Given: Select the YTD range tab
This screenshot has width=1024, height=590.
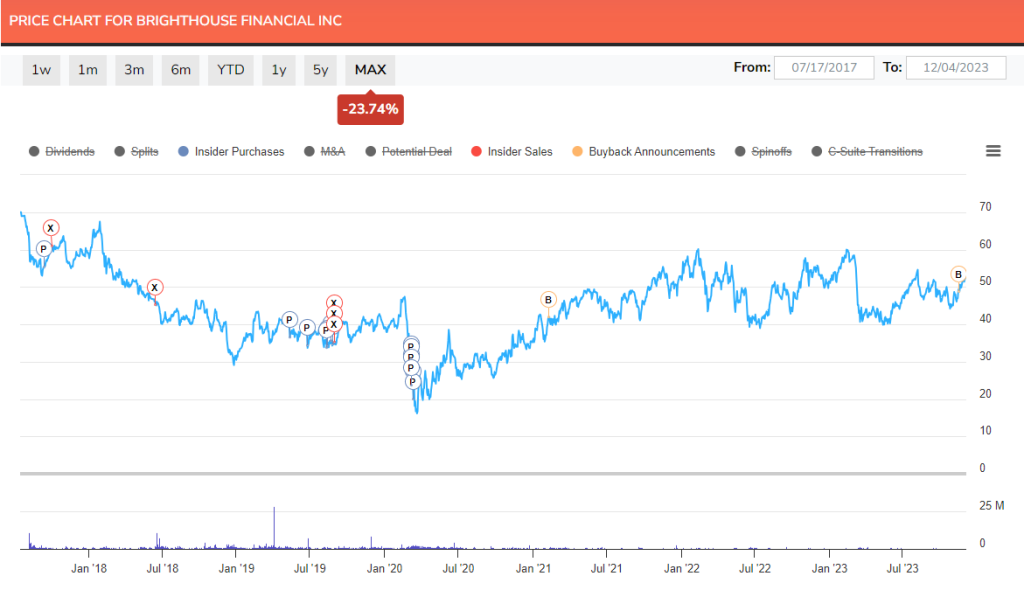Looking at the screenshot, I should pyautogui.click(x=230, y=69).
